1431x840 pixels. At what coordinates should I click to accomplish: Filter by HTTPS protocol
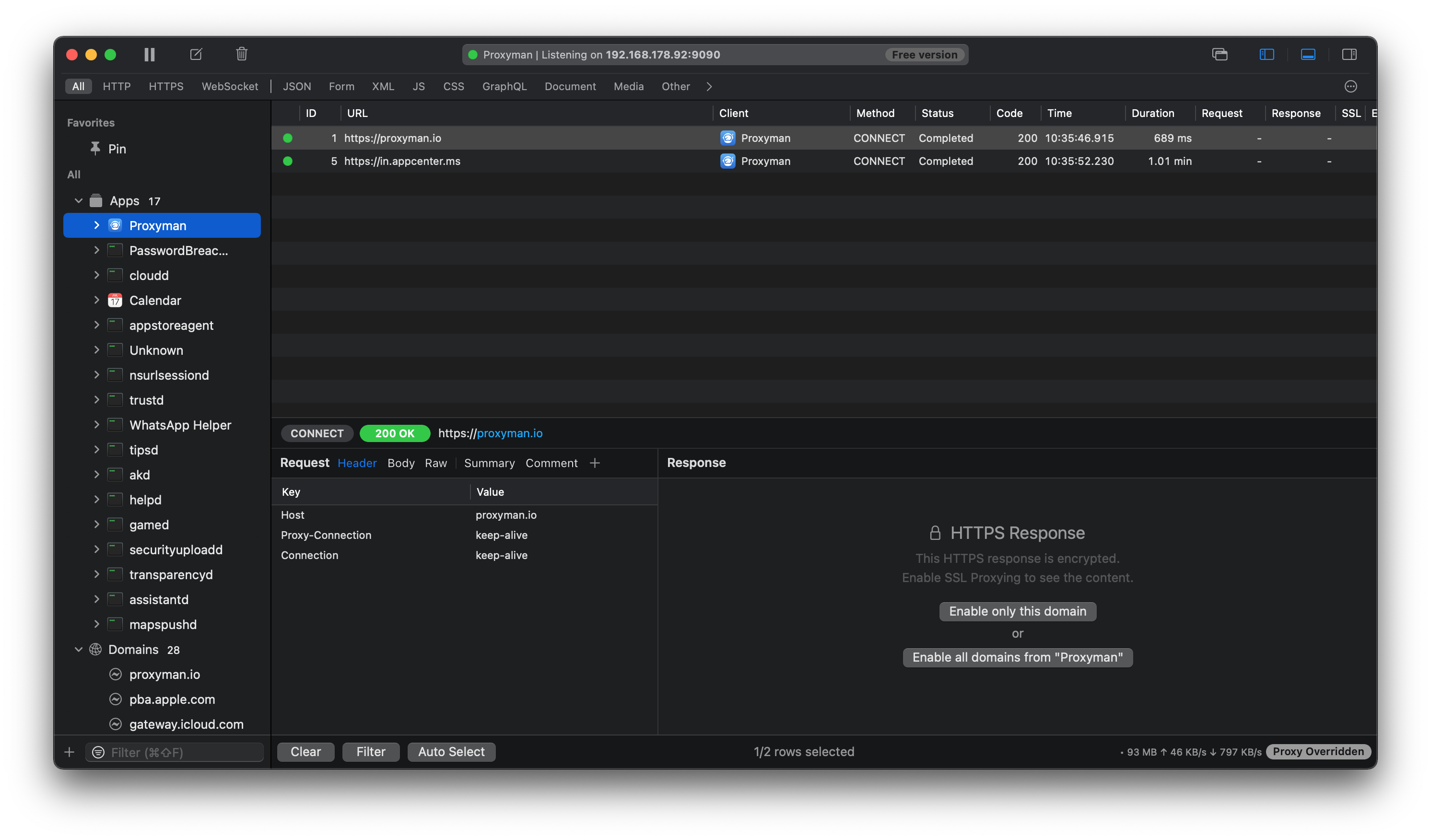tap(166, 86)
